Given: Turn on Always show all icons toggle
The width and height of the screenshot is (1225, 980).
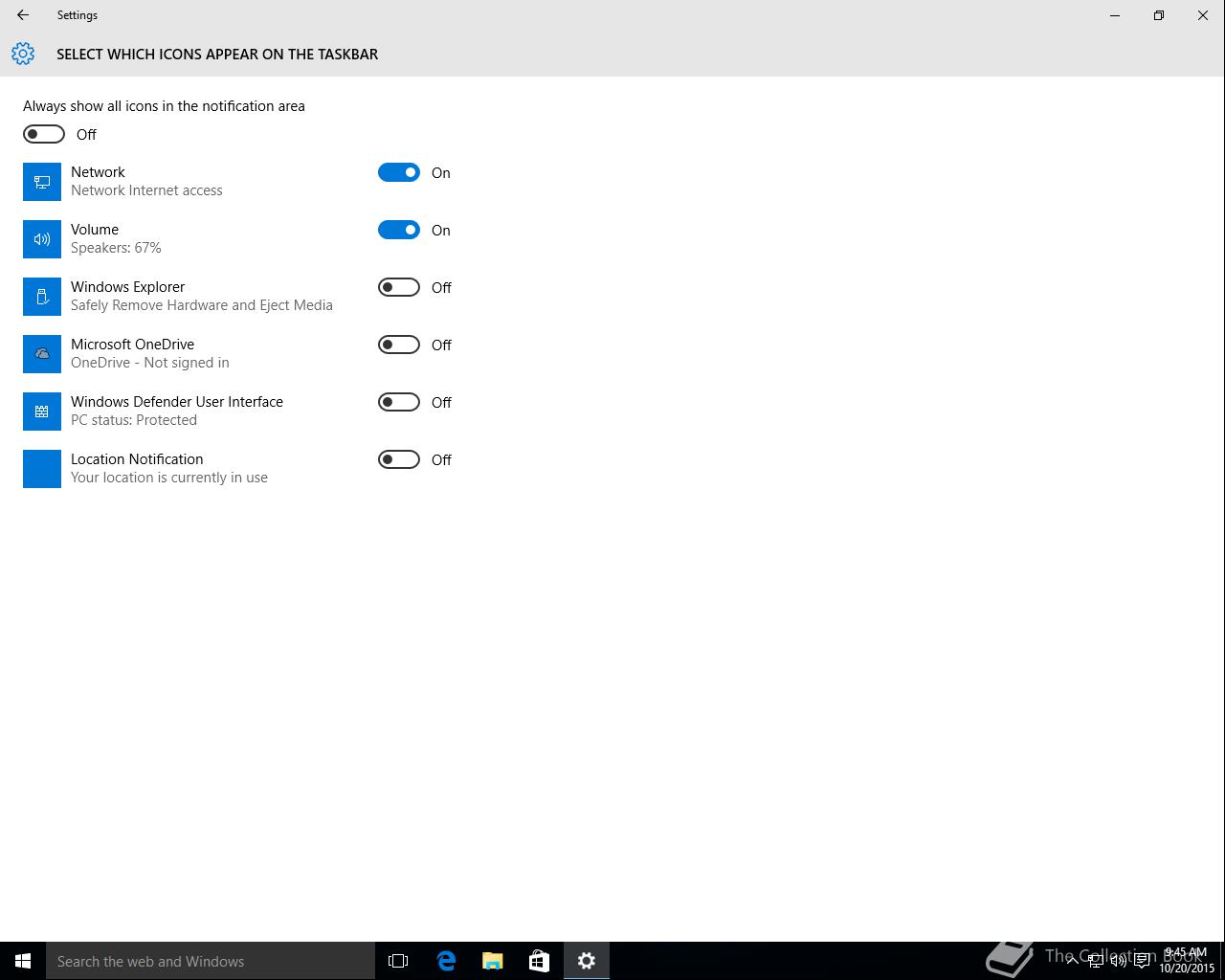Looking at the screenshot, I should [x=44, y=134].
